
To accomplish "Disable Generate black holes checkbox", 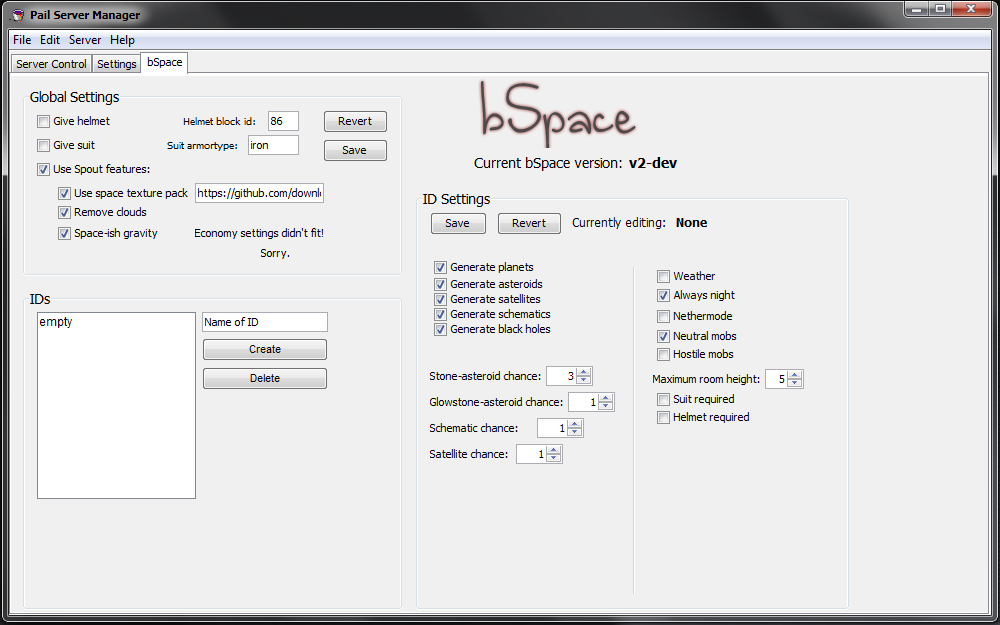I will point(440,330).
